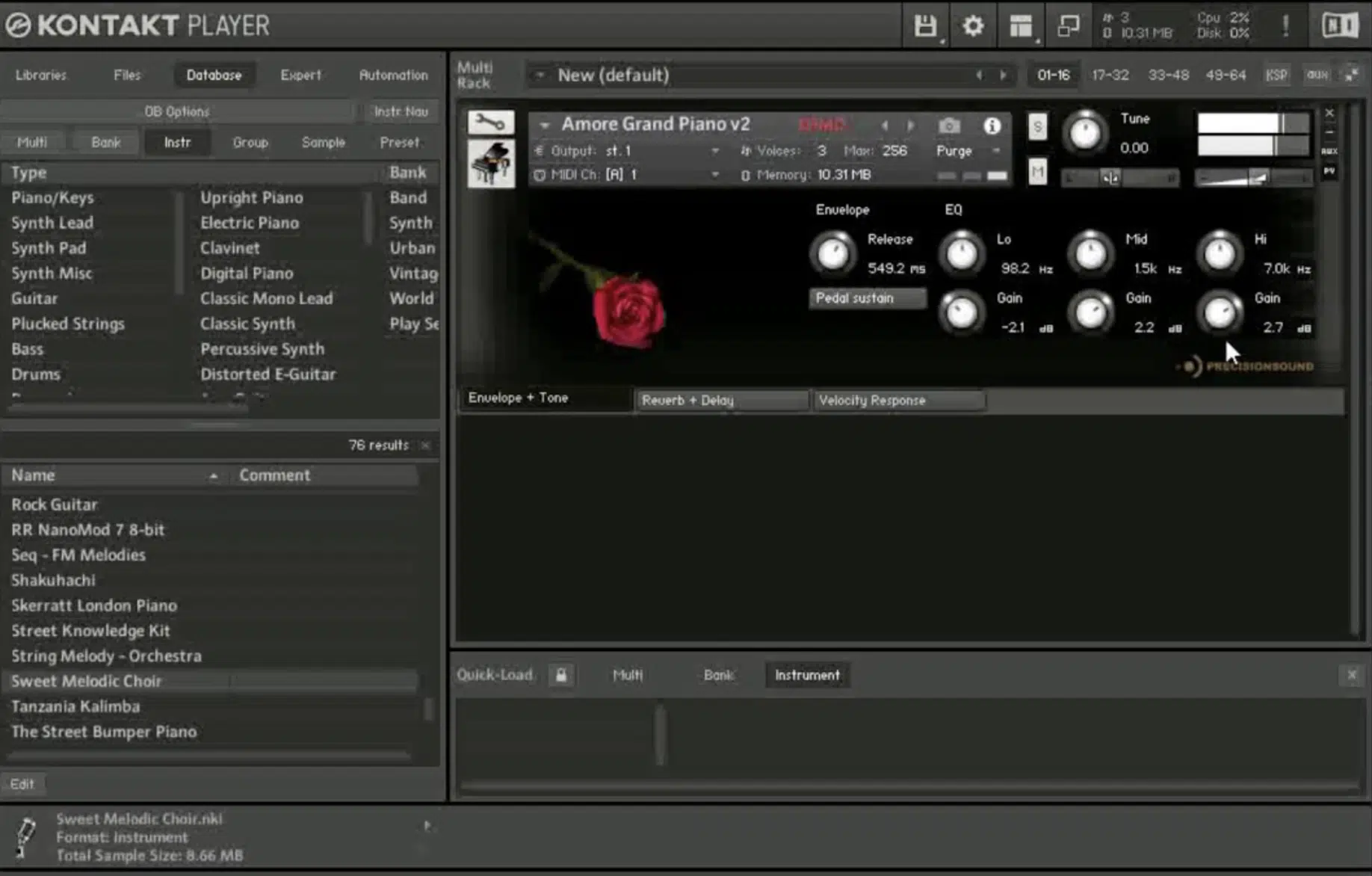Viewport: 1372px width, 876px height.
Task: Mute the Amore Grand Piano instrument
Action: (1037, 173)
